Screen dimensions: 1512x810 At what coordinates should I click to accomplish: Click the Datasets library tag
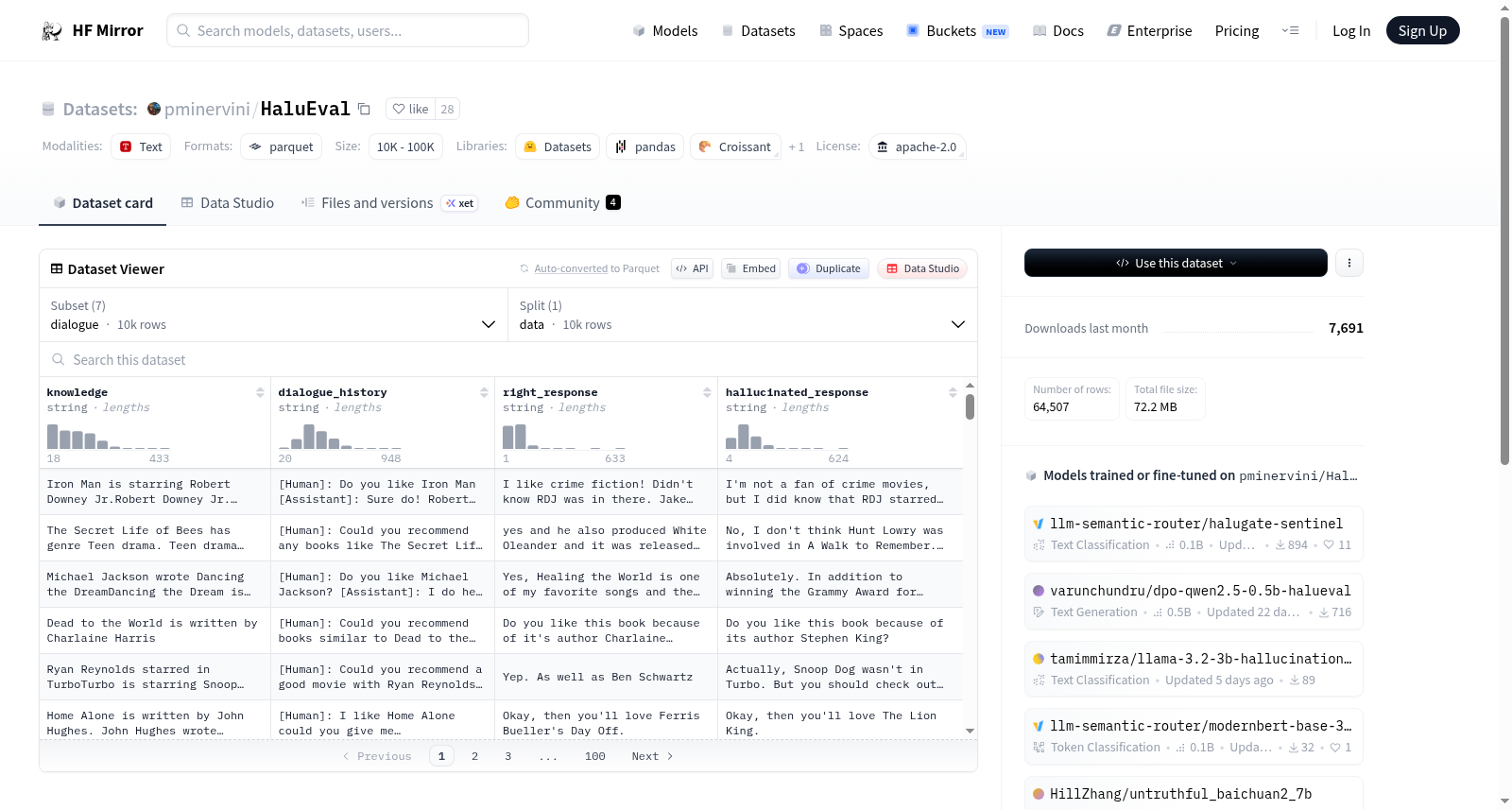558,146
